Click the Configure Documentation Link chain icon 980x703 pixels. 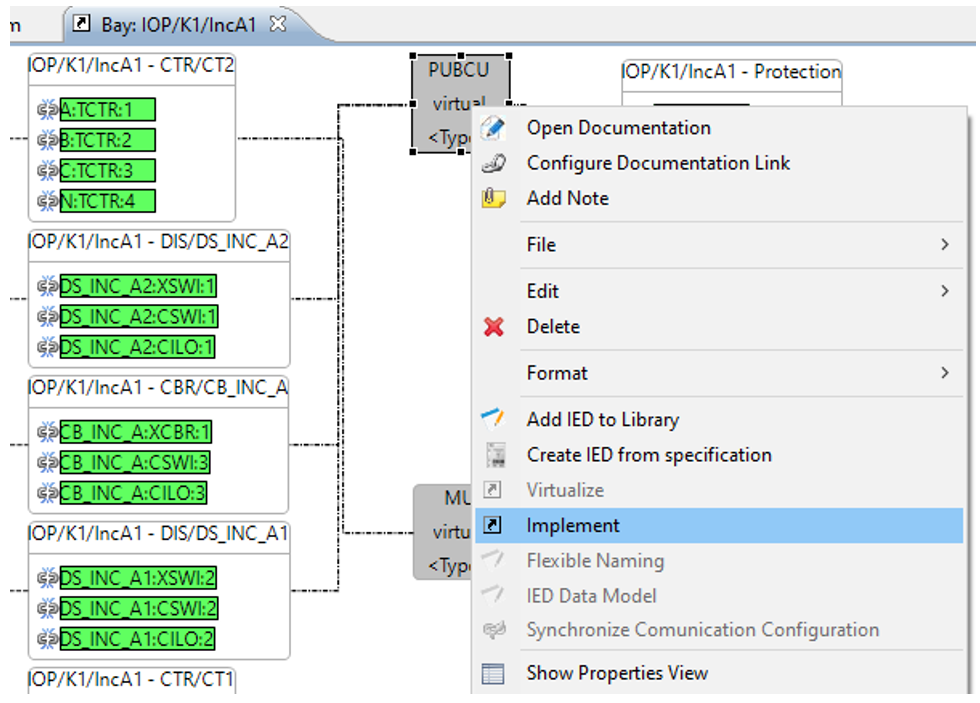(x=494, y=163)
